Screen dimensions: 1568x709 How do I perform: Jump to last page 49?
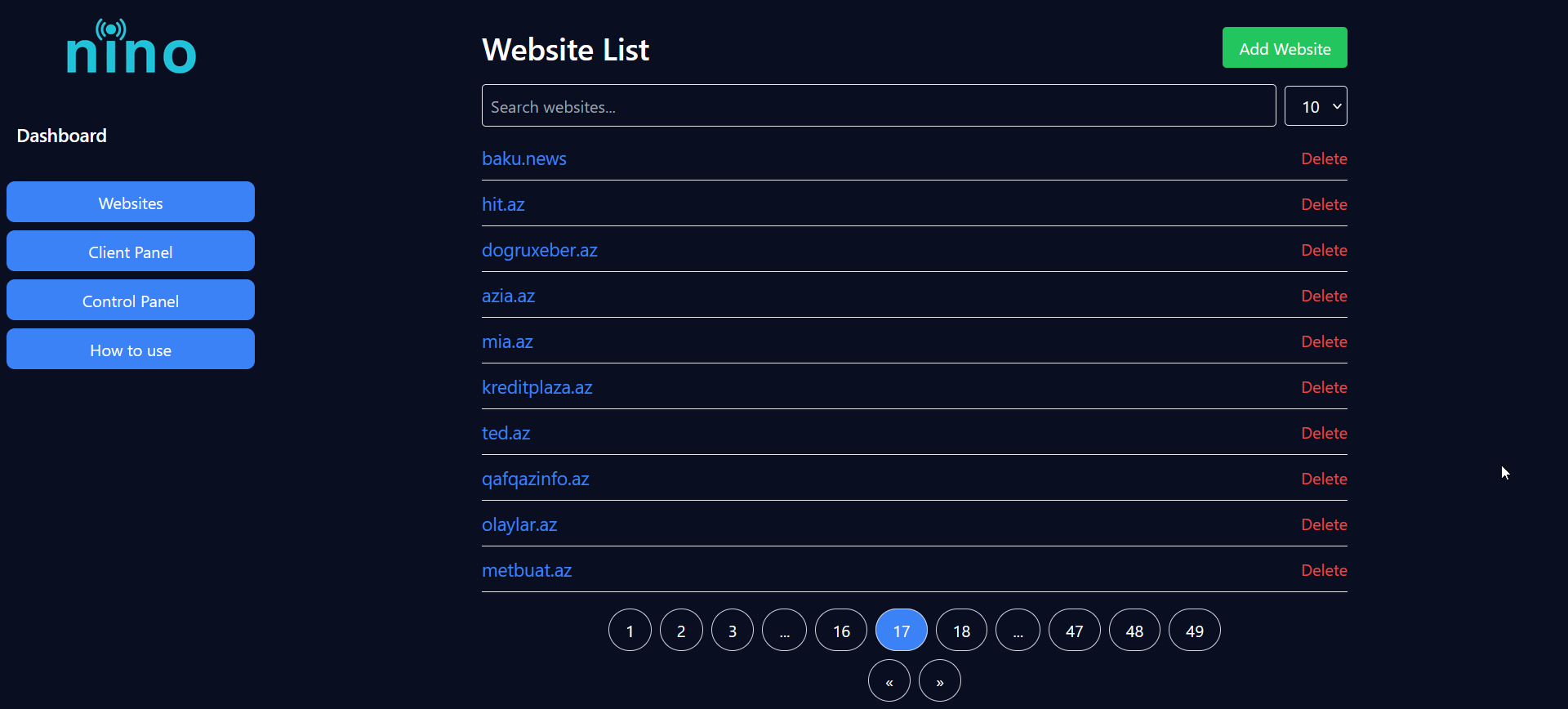tap(1195, 630)
